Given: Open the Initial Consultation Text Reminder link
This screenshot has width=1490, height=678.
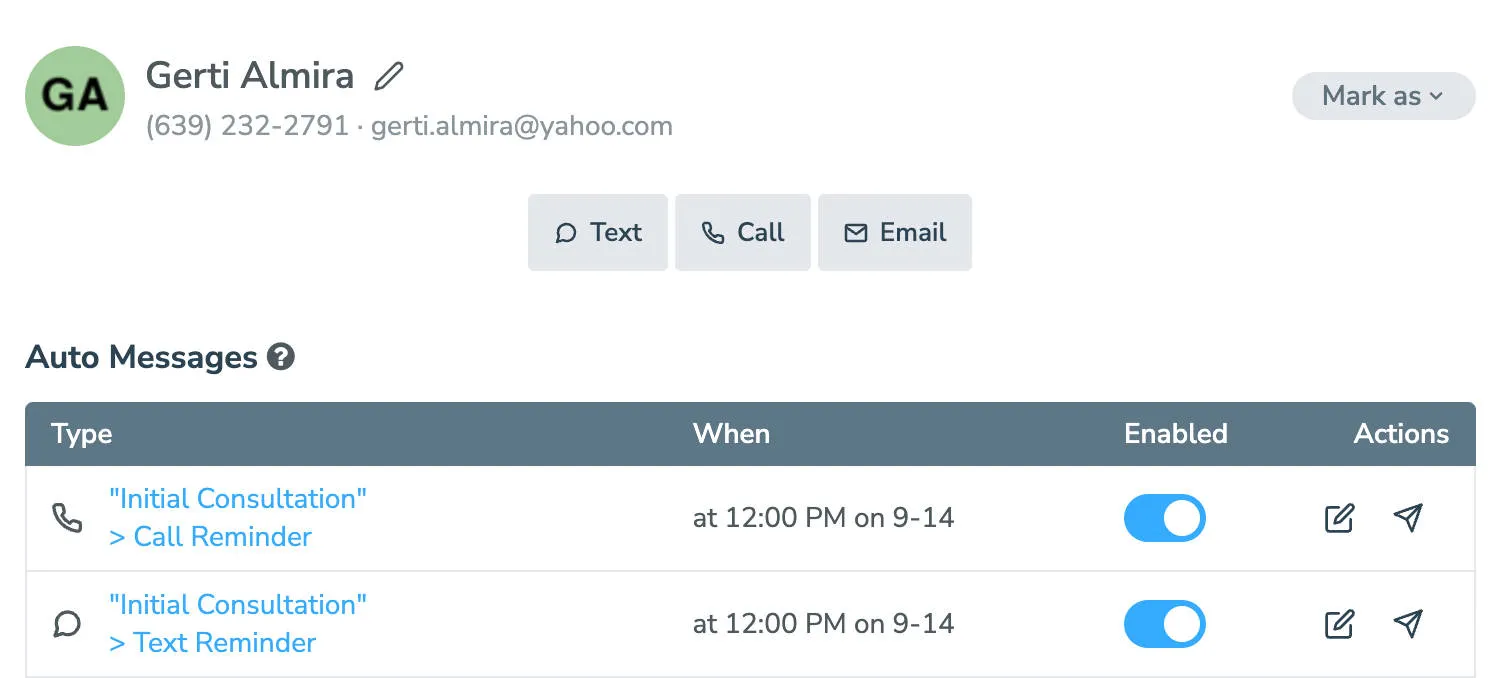Looking at the screenshot, I should pos(236,623).
